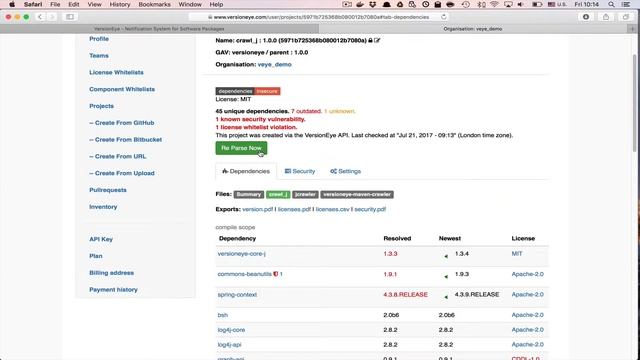Export licenses.csv
This screenshot has width=640, height=360.
tap(332, 209)
